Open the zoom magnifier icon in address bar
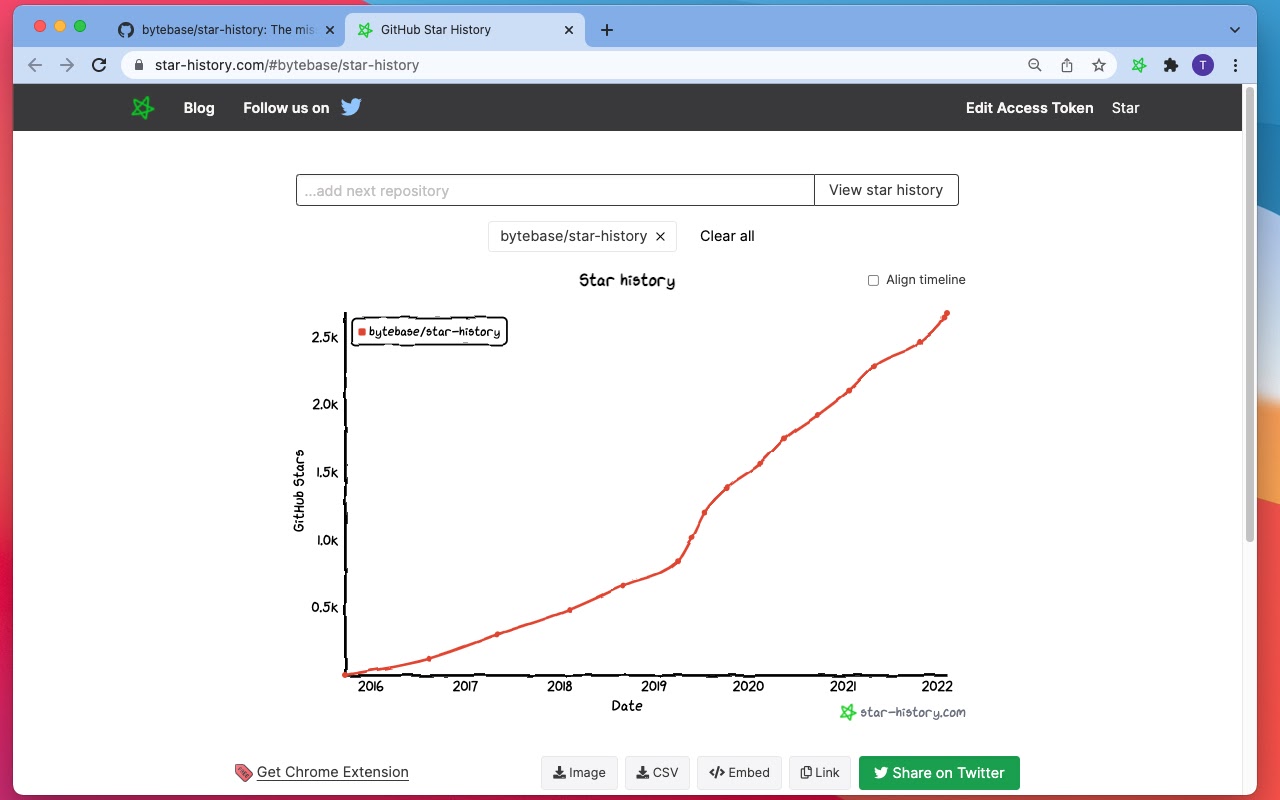Viewport: 1280px width, 800px height. pyautogui.click(x=1035, y=65)
